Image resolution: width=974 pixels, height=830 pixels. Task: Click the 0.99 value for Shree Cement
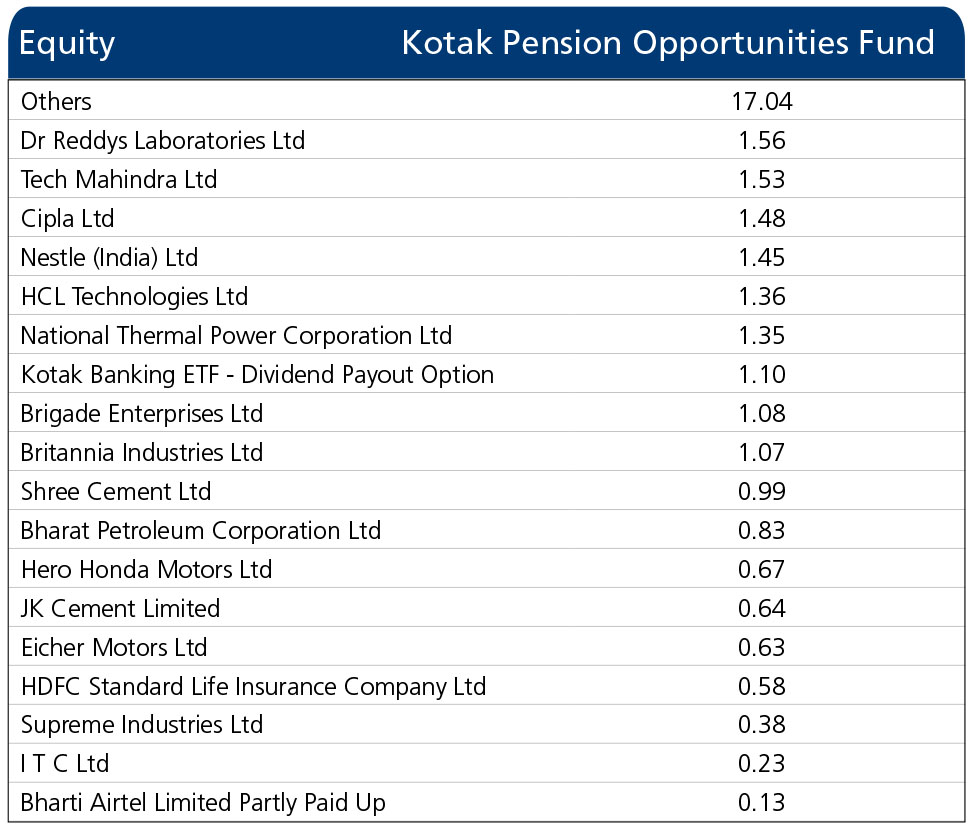point(762,491)
